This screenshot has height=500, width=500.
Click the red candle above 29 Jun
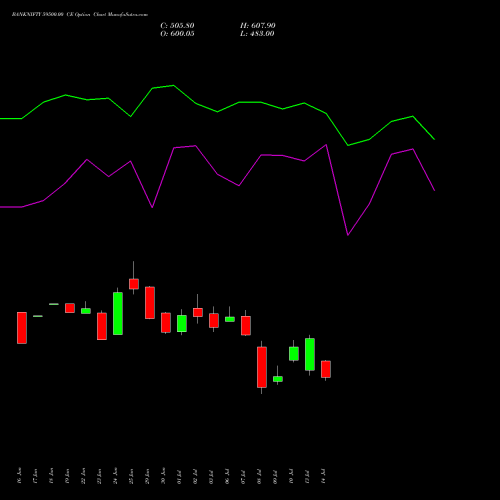click(x=150, y=303)
